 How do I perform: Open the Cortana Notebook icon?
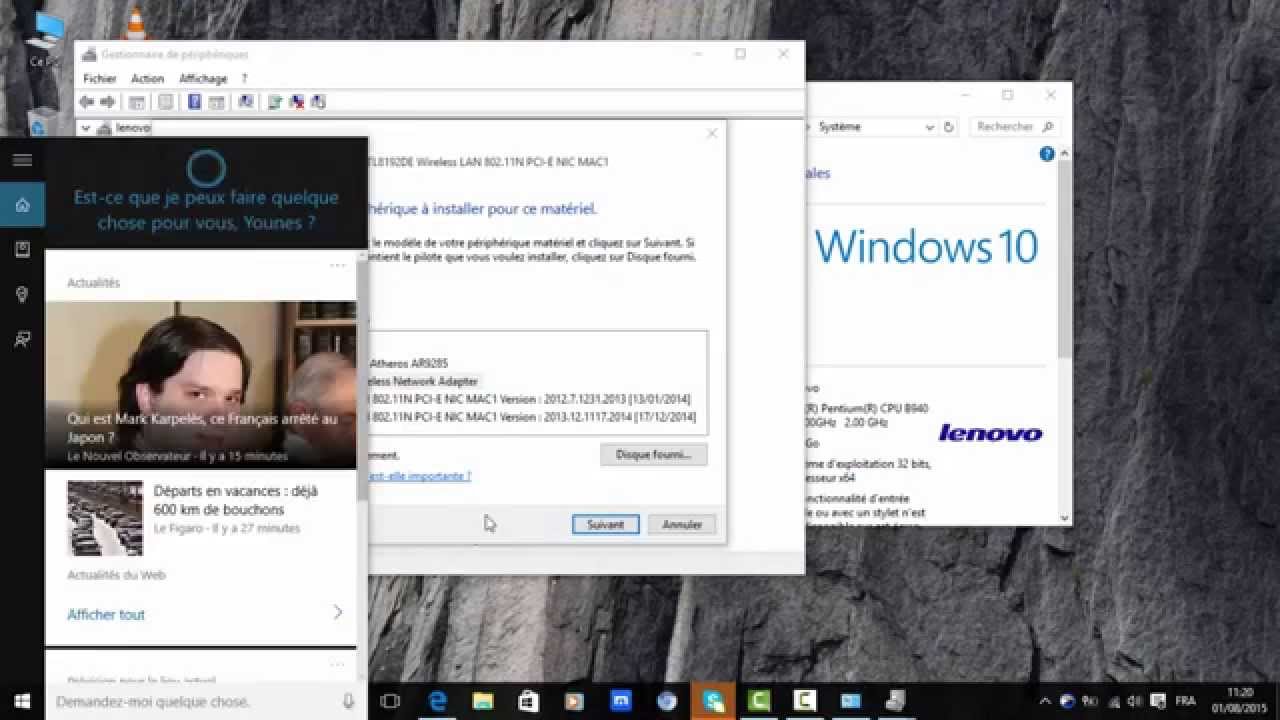tap(22, 249)
